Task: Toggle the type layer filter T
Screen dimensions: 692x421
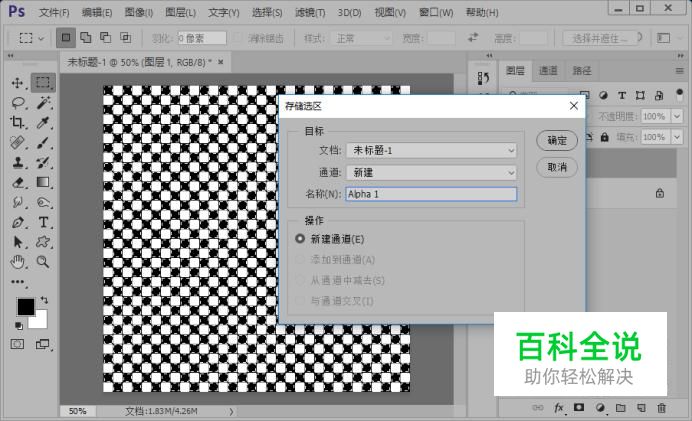Action: tap(622, 95)
